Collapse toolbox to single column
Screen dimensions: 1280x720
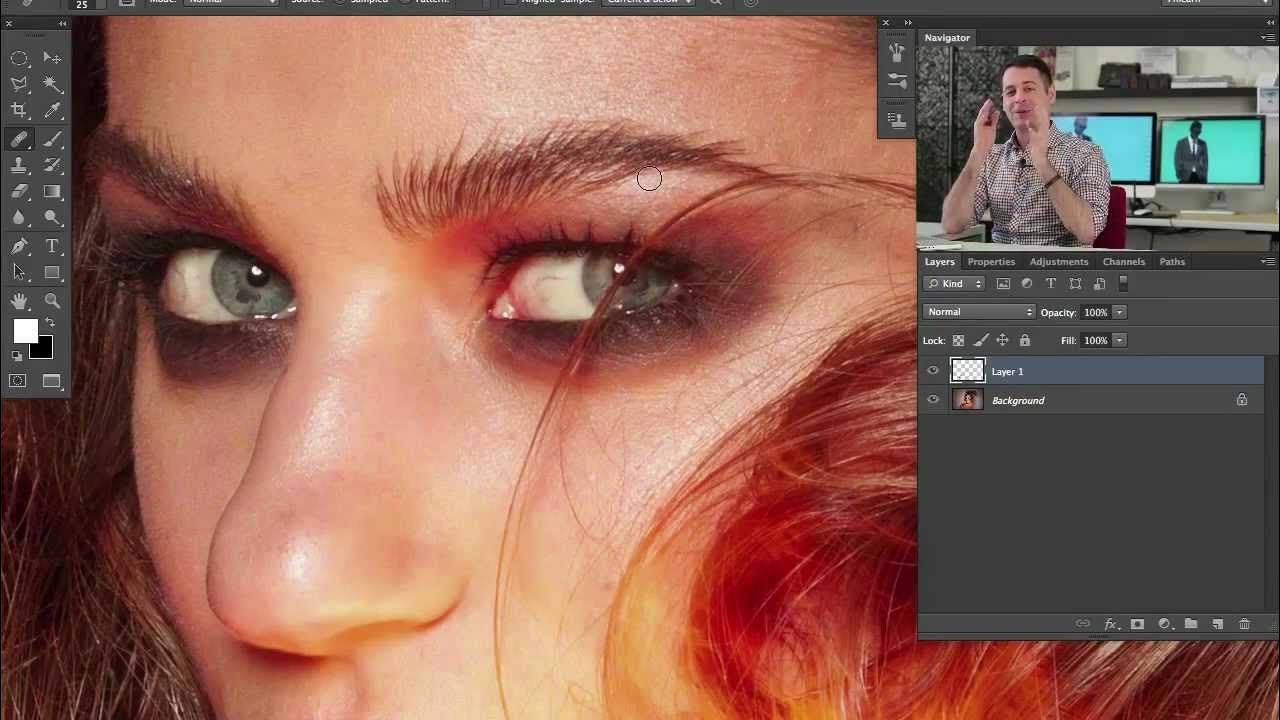63,22
